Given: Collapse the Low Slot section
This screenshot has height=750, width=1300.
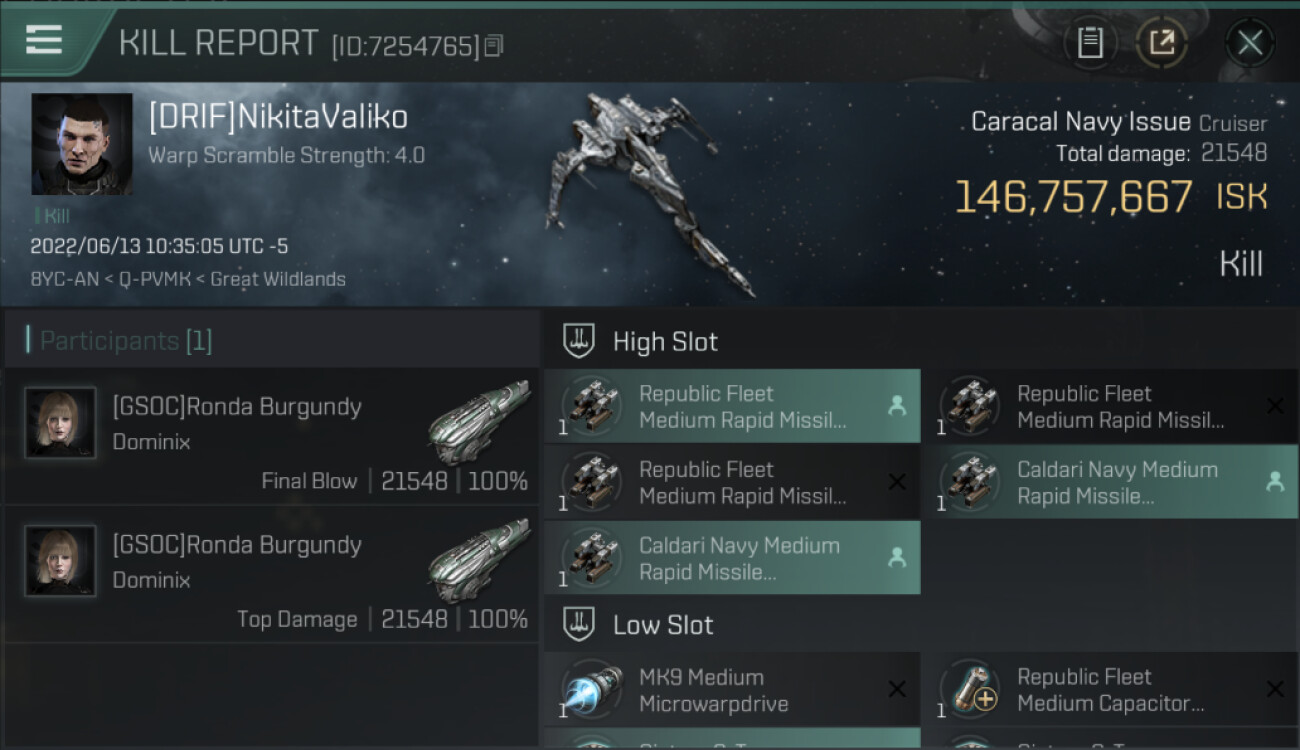Looking at the screenshot, I should point(663,625).
